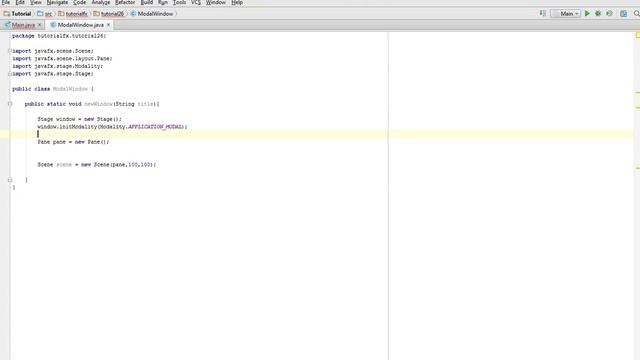Click the tutorialfx package breadcrumb

click(x=73, y=13)
